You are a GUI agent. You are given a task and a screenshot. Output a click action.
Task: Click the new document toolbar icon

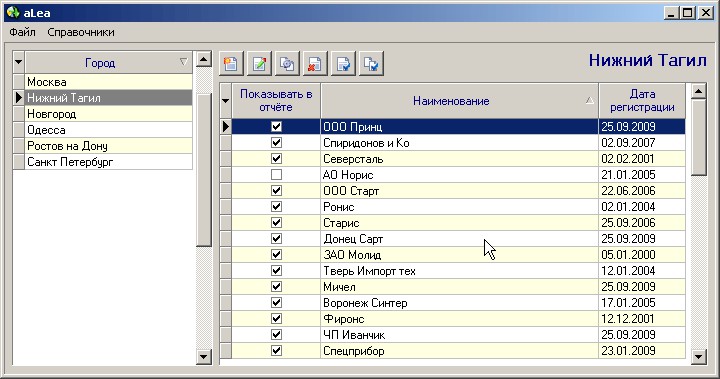(x=231, y=63)
